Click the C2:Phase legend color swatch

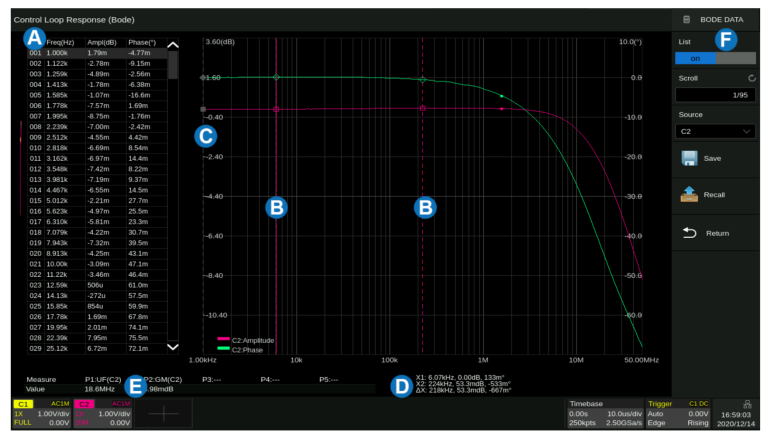pos(223,348)
